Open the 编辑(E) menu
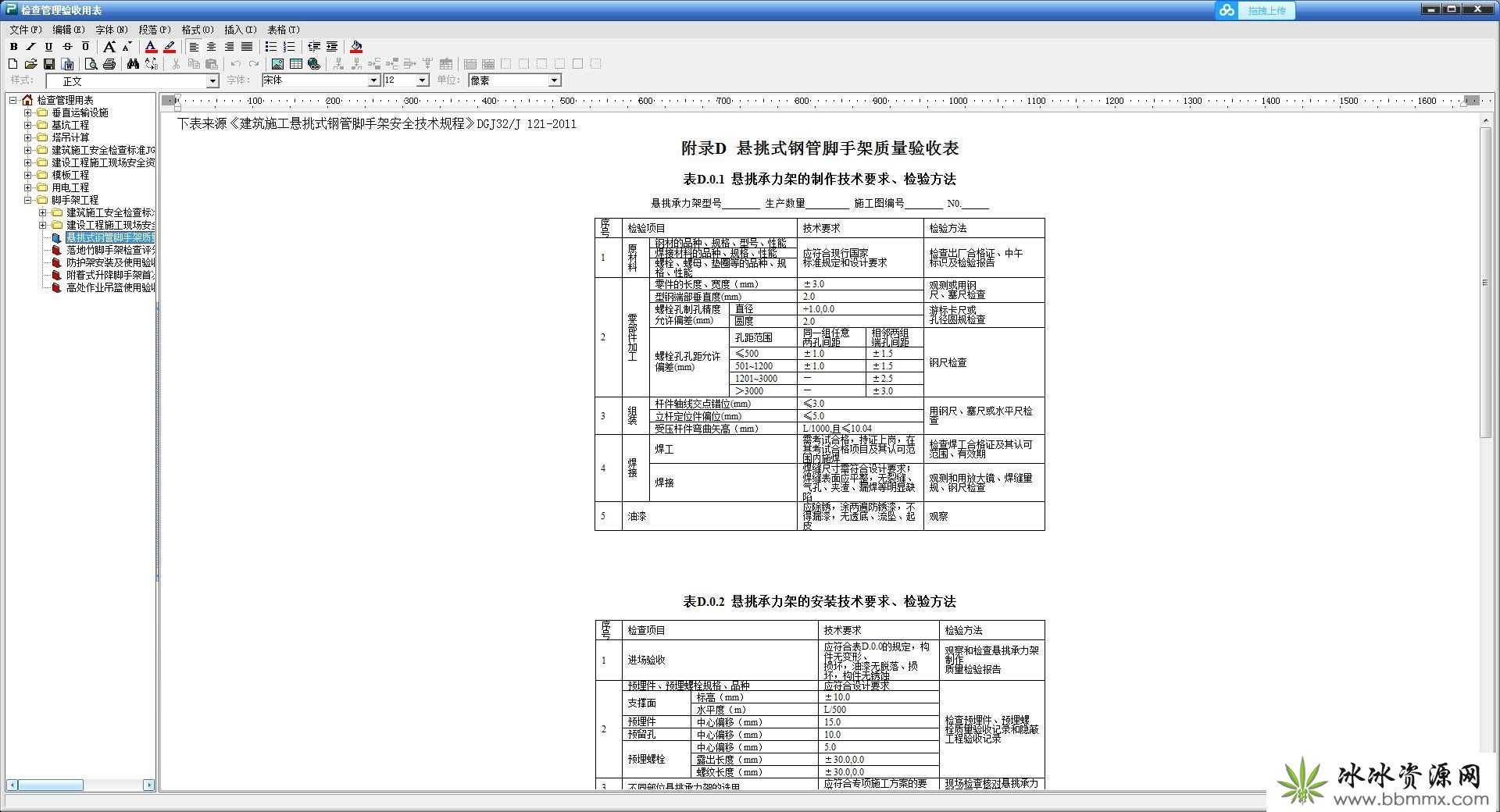Screen dimensions: 1500x812 pyautogui.click(x=69, y=30)
